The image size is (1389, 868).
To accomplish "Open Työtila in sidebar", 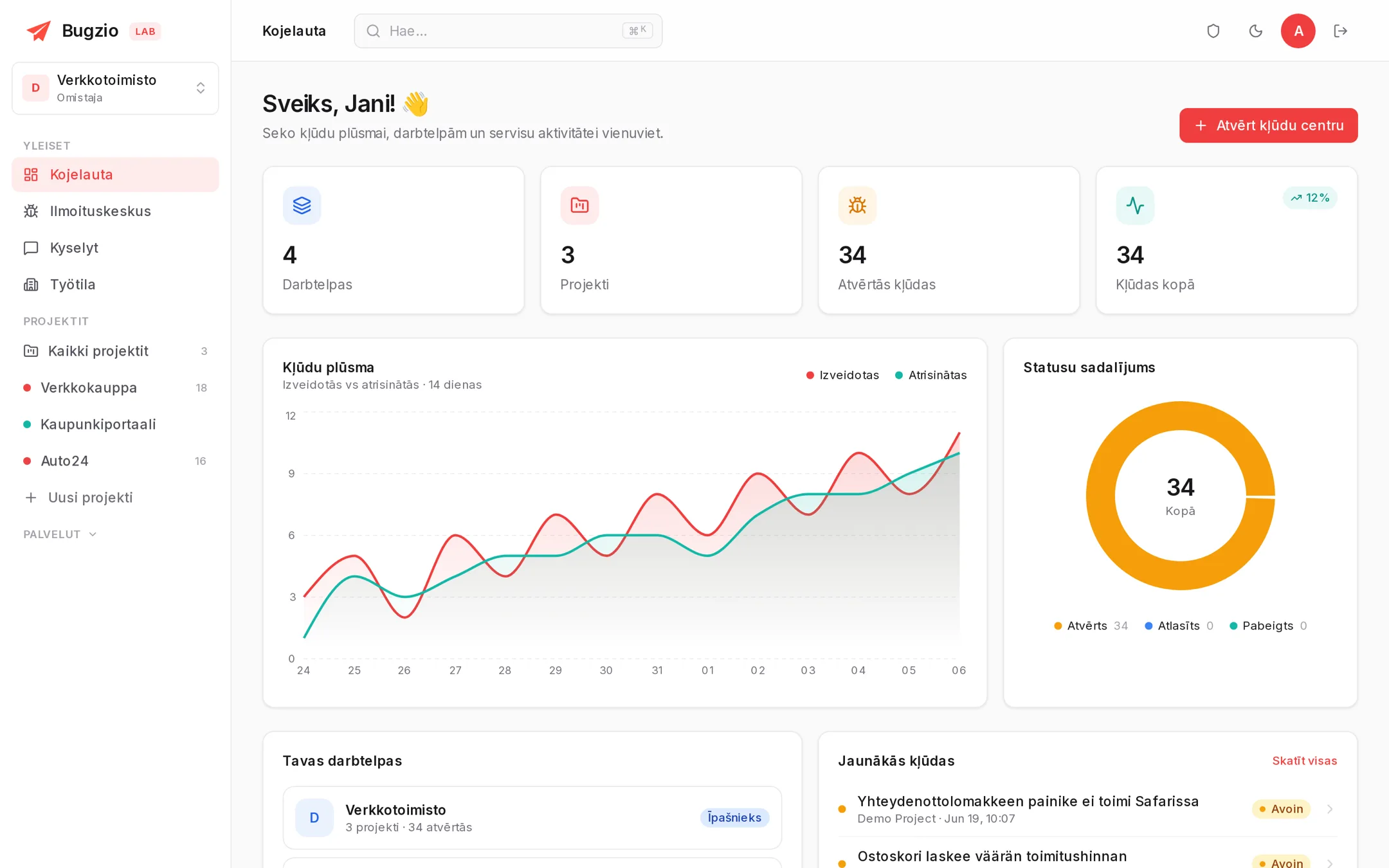I will pos(115,284).
